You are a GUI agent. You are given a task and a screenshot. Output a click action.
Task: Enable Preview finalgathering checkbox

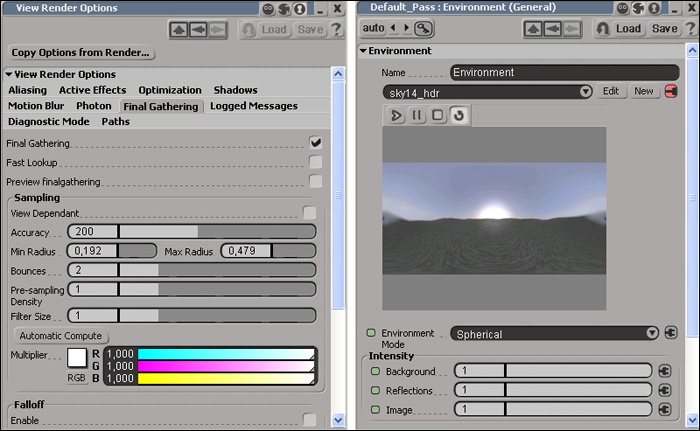pos(316,181)
